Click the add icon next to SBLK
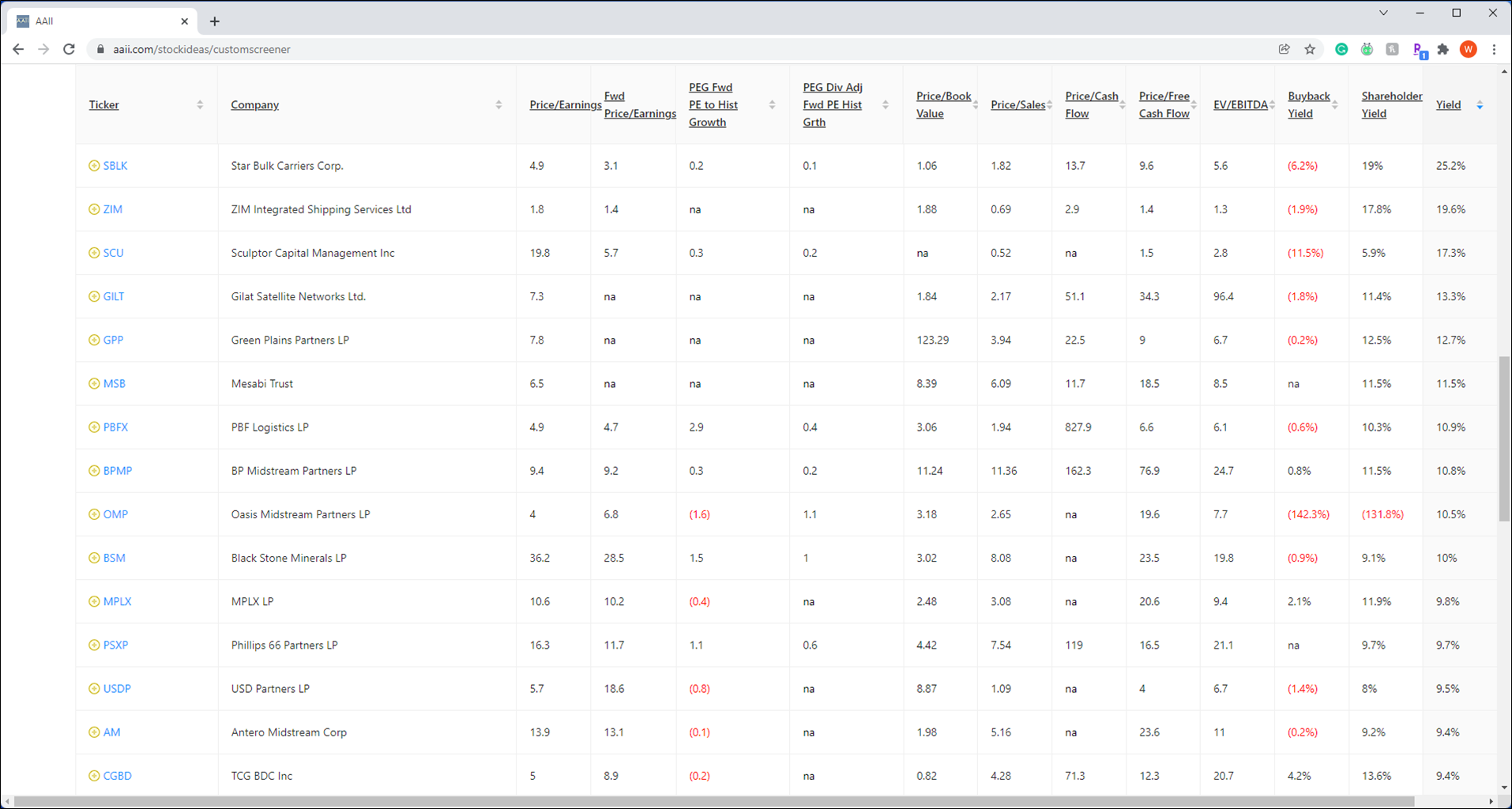The width and height of the screenshot is (1512, 809). point(94,166)
